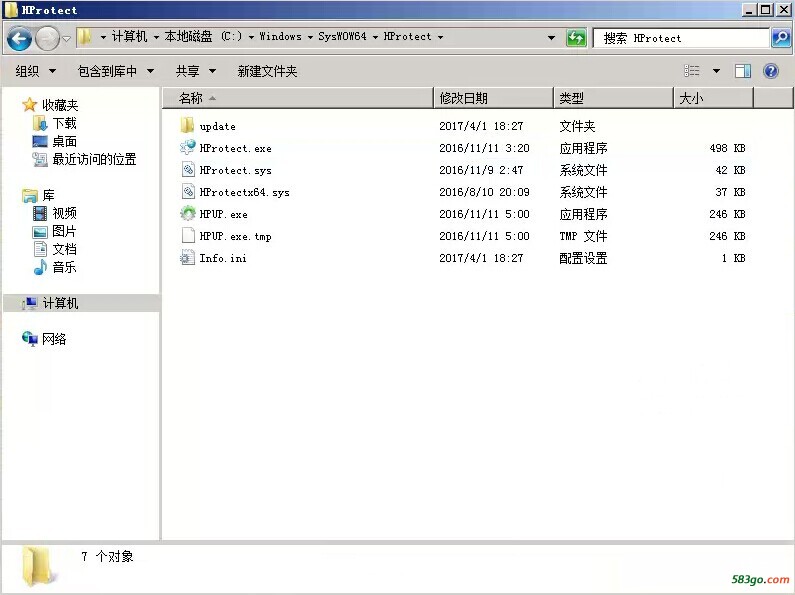Open the view options dropdown arrow
Viewport: 795px width, 595px height.
(716, 71)
